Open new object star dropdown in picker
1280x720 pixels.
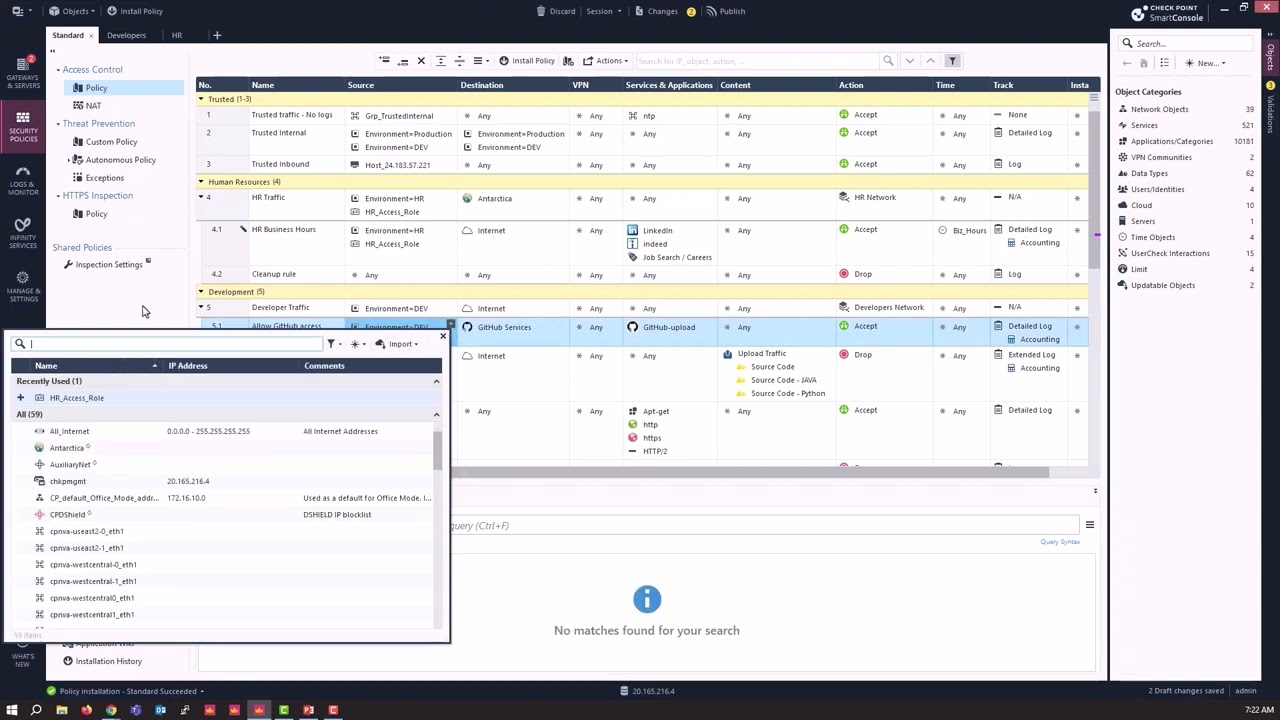click(358, 344)
